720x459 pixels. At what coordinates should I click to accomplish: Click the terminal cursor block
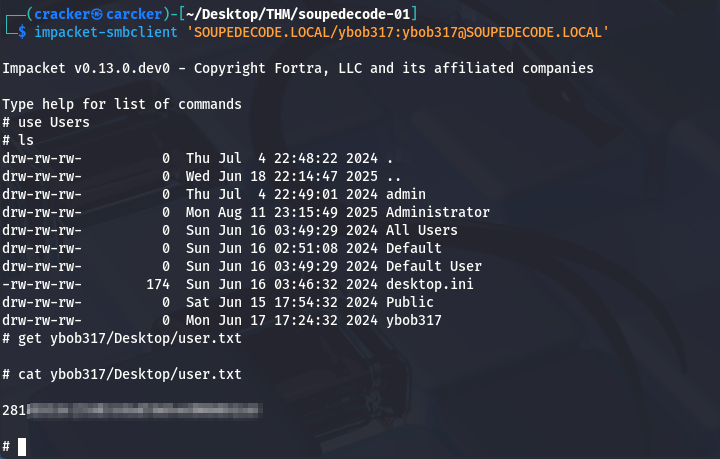click(x=22, y=447)
